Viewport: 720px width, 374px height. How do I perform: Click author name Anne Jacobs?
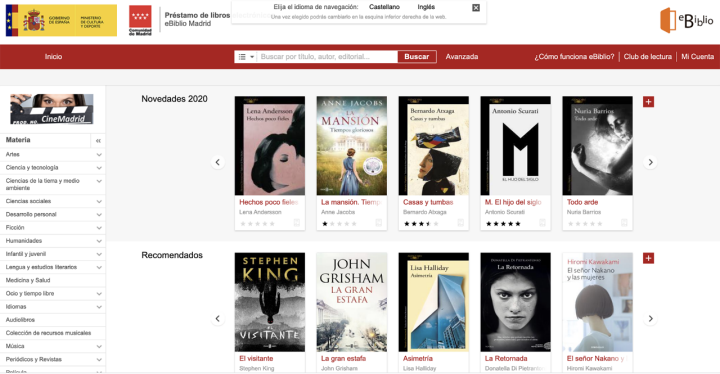[x=338, y=212]
